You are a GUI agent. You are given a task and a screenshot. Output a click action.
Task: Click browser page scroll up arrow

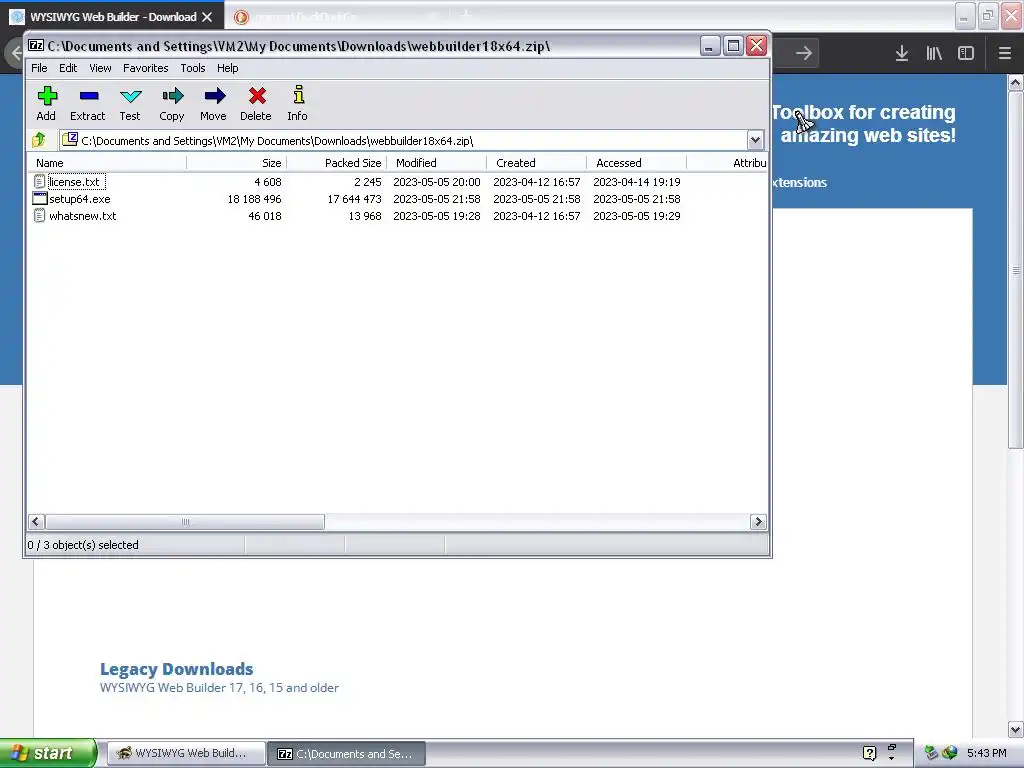point(1015,82)
